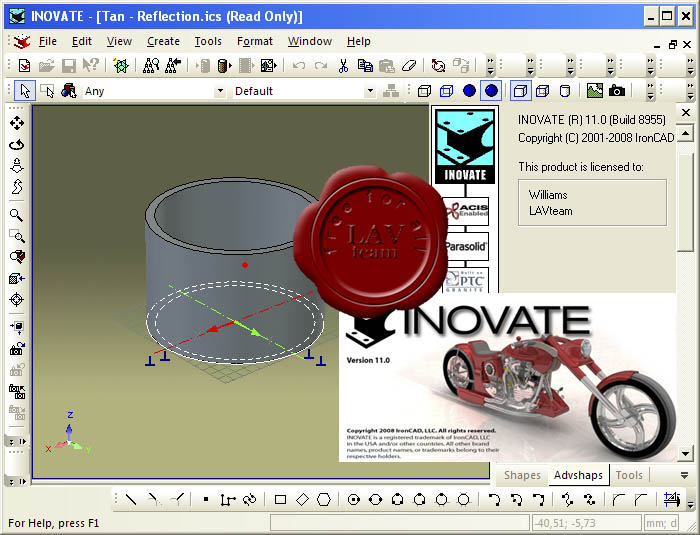The height and width of the screenshot is (535, 700).
Task: Enable black wireframe rendering mode
Action: (x=424, y=91)
